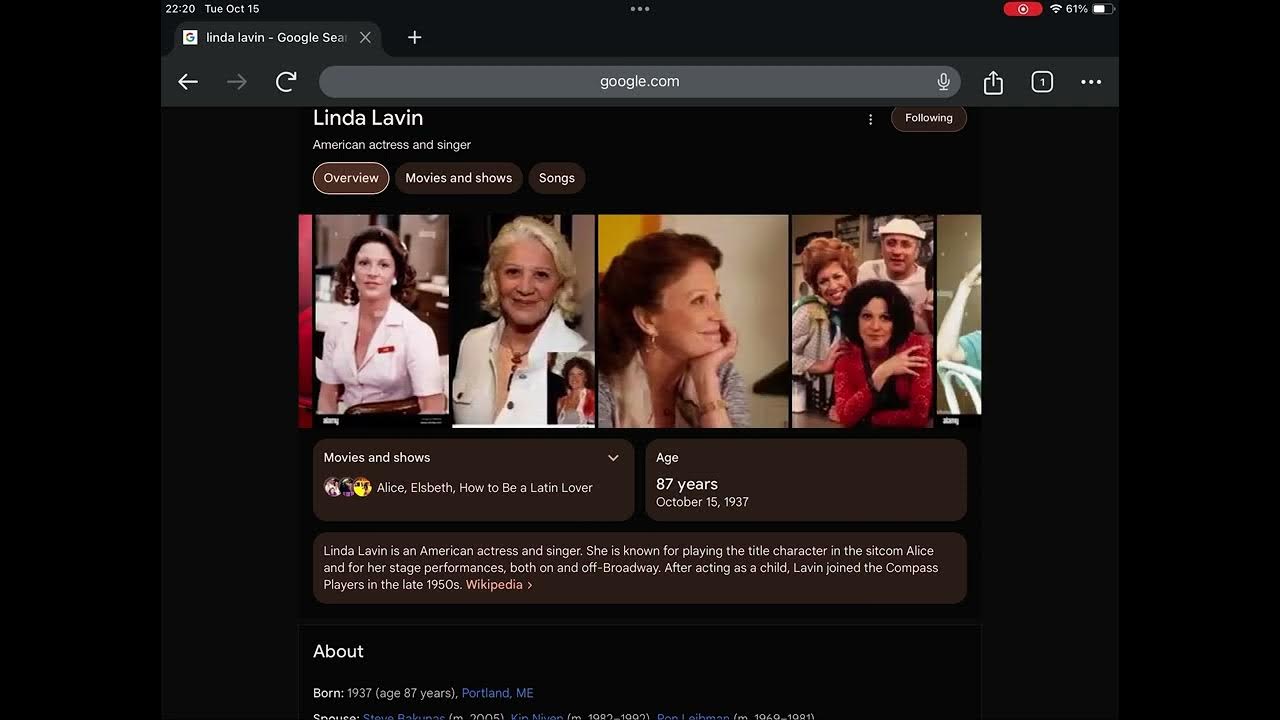The image size is (1280, 720).
Task: Click the Linda Lavin heading
Action: coord(368,118)
